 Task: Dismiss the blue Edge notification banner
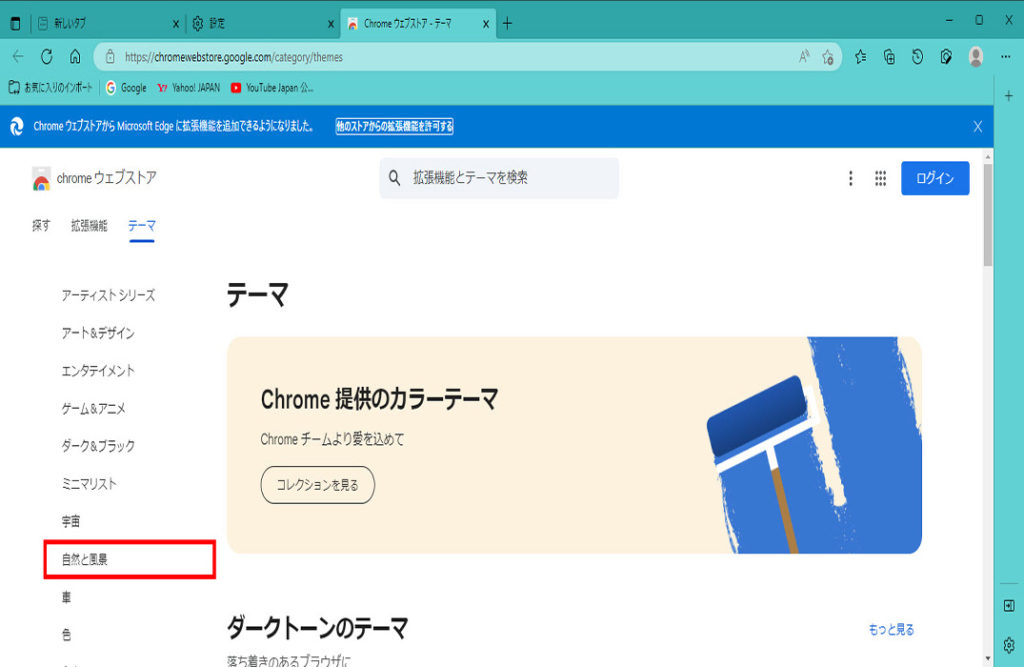click(977, 127)
